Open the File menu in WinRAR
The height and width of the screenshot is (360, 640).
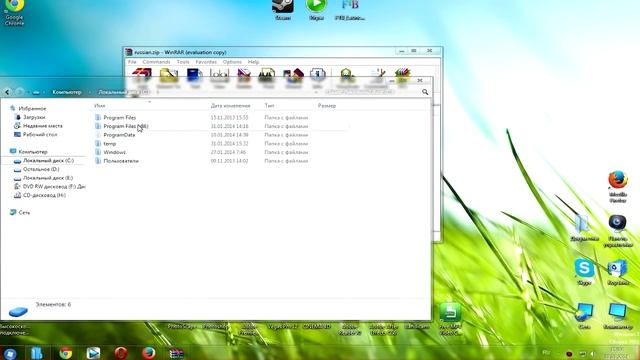click(132, 62)
